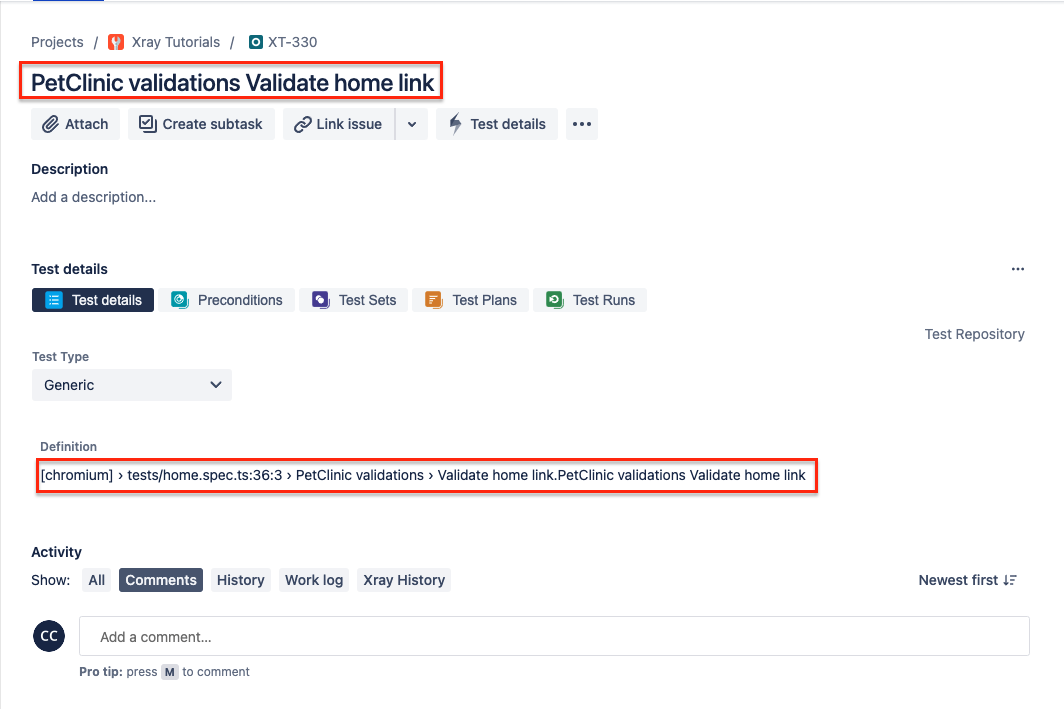The image size is (1064, 709).
Task: Open the Xray Tutorials breadcrumb link
Action: tap(176, 42)
